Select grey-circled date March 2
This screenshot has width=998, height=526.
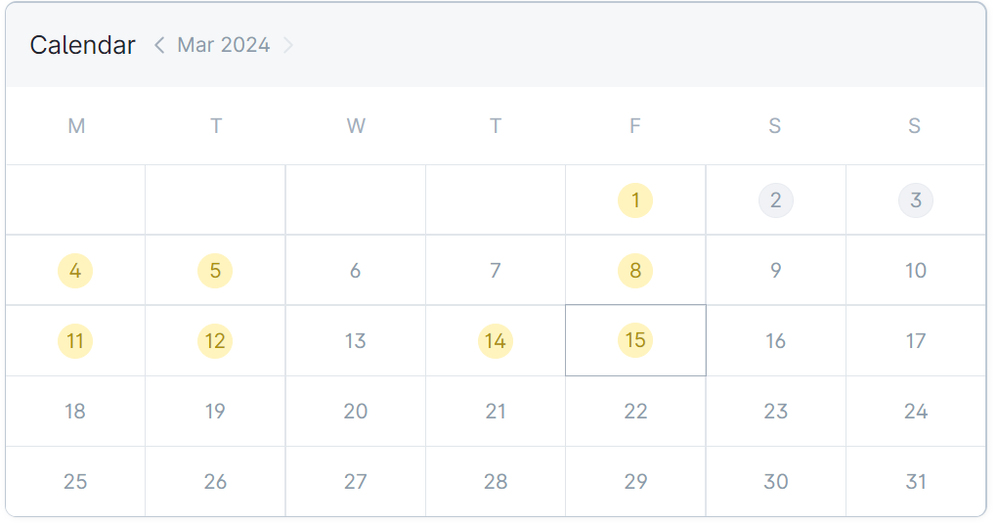[775, 201]
